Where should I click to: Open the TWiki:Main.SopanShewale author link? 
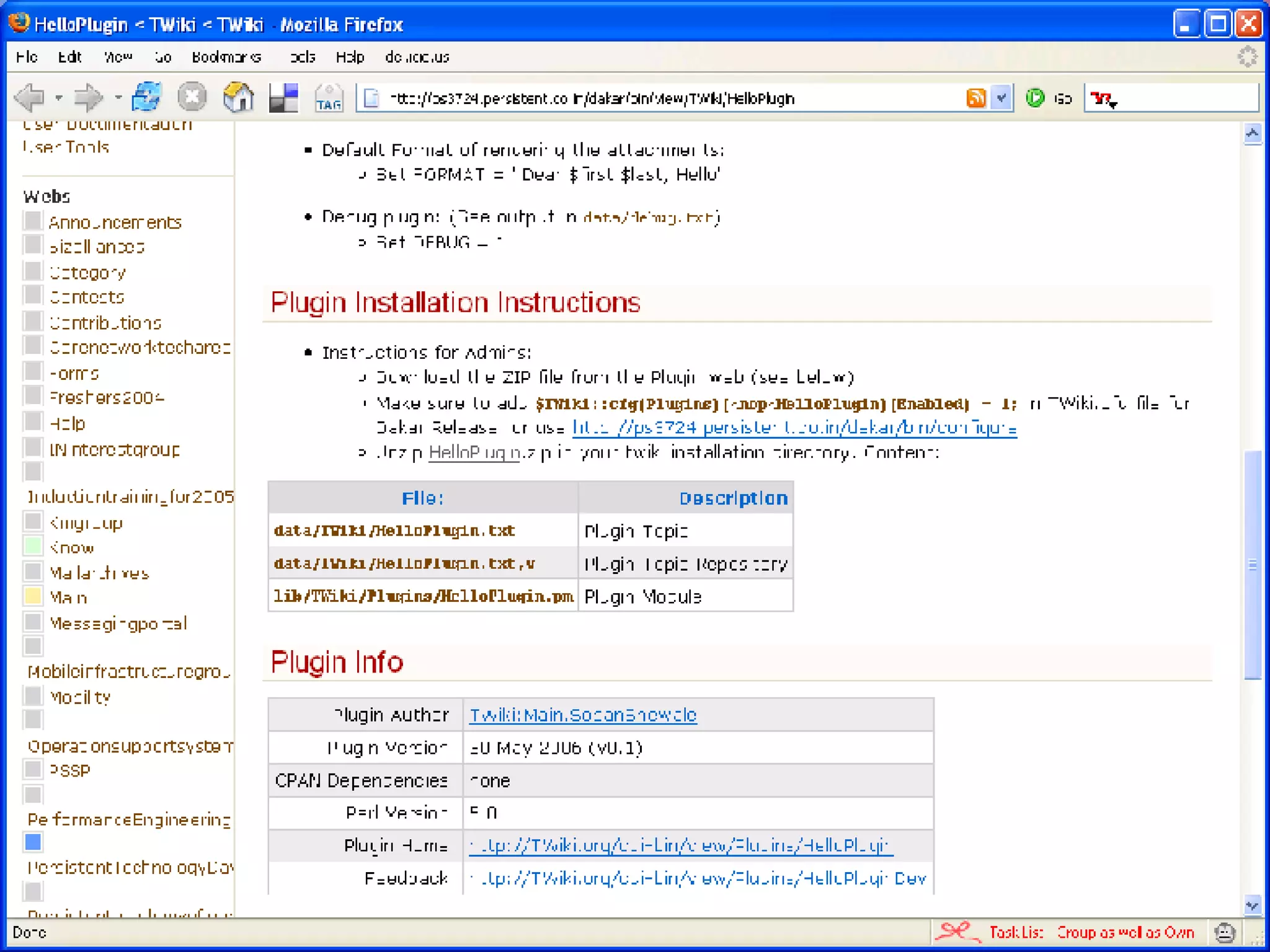582,715
